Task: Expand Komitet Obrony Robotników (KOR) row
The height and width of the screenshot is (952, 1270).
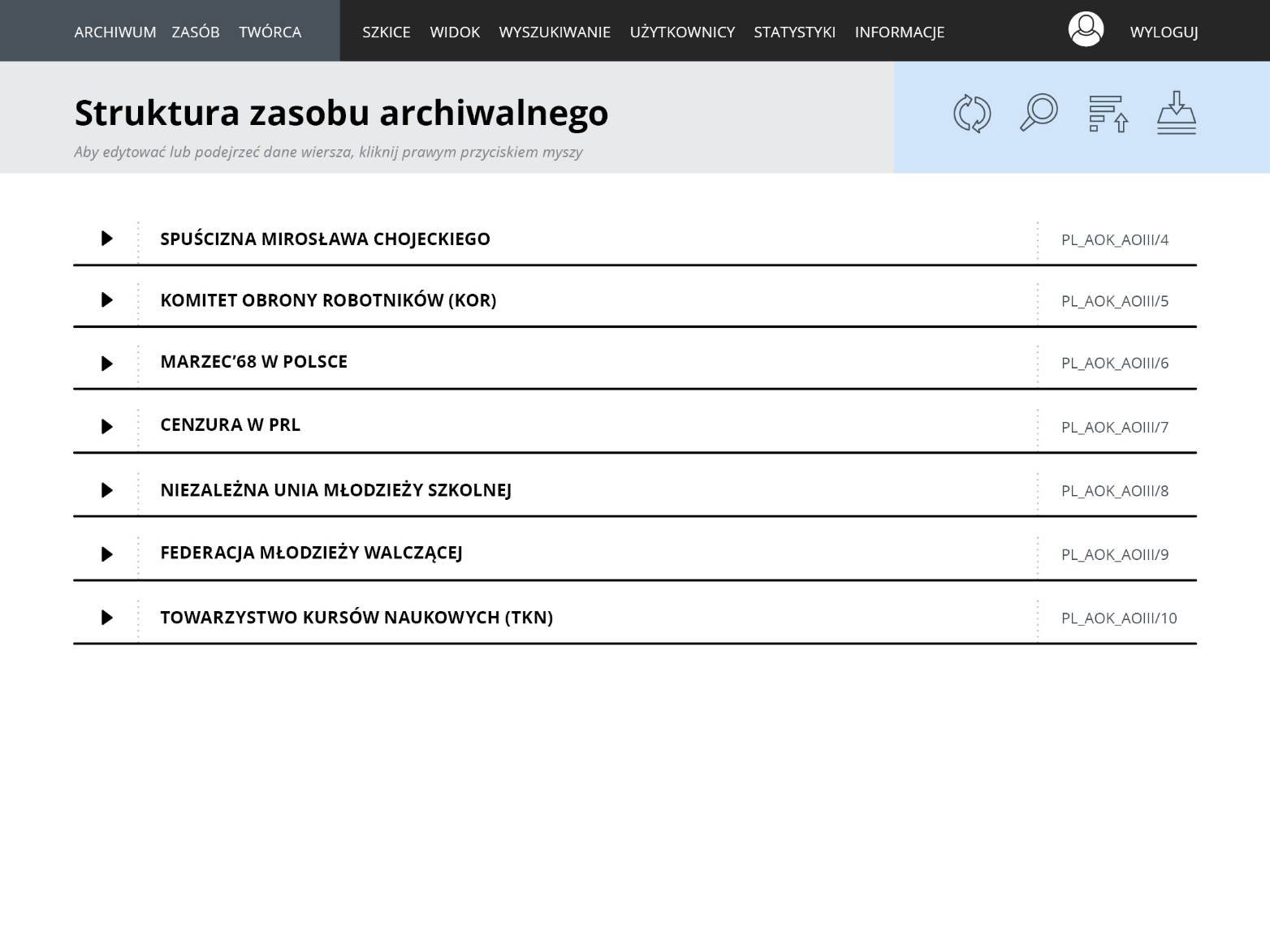Action: click(x=107, y=300)
